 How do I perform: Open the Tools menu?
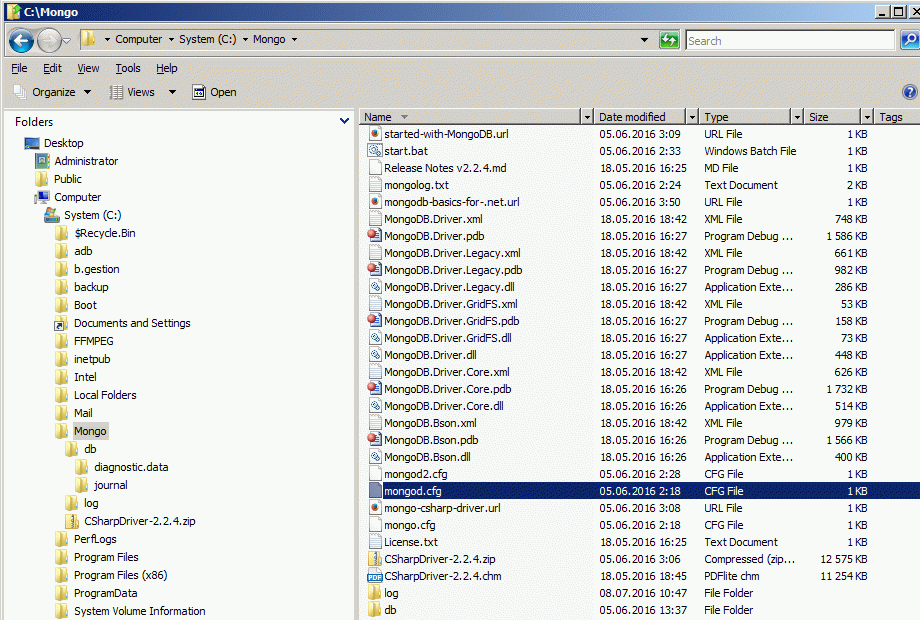click(128, 68)
